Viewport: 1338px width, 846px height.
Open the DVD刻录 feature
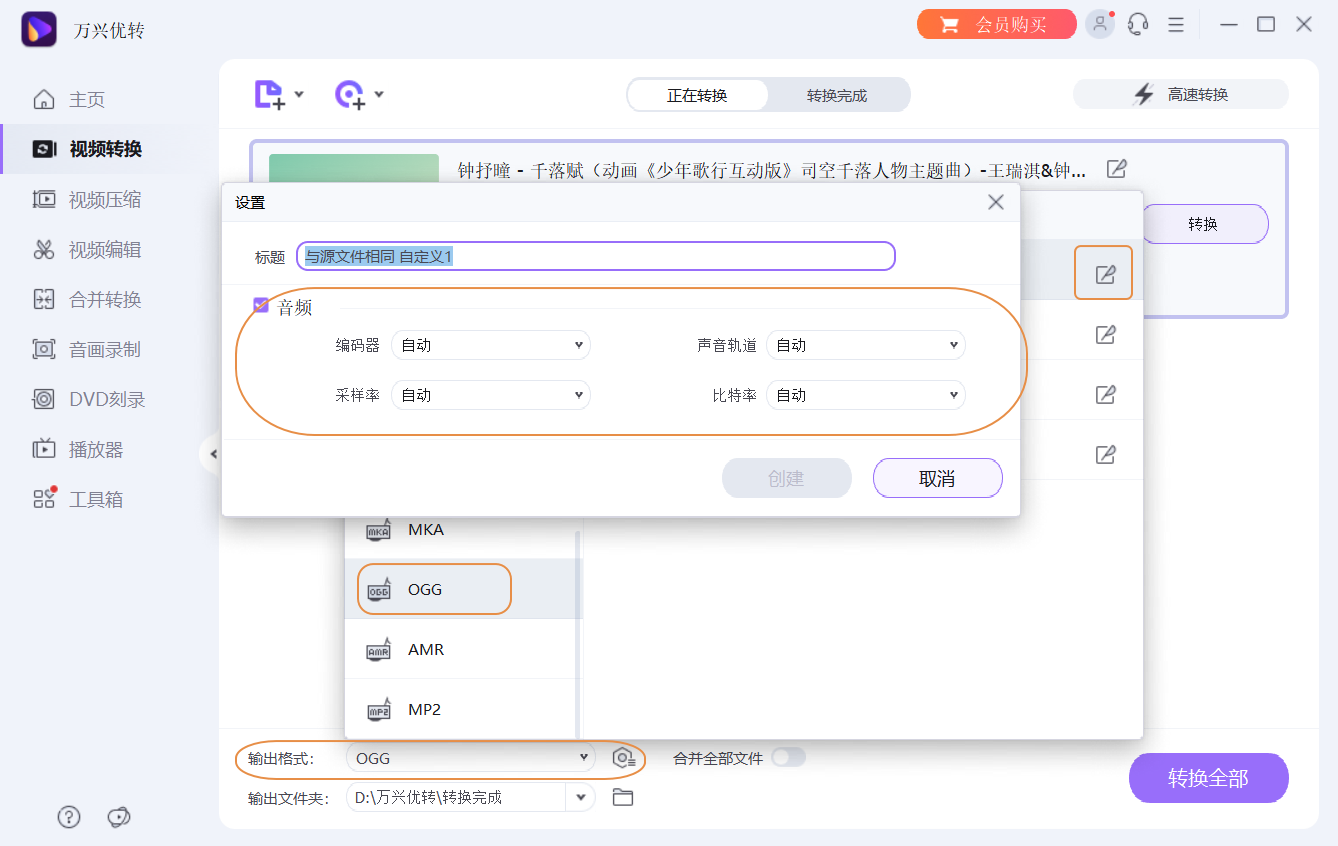(x=95, y=399)
